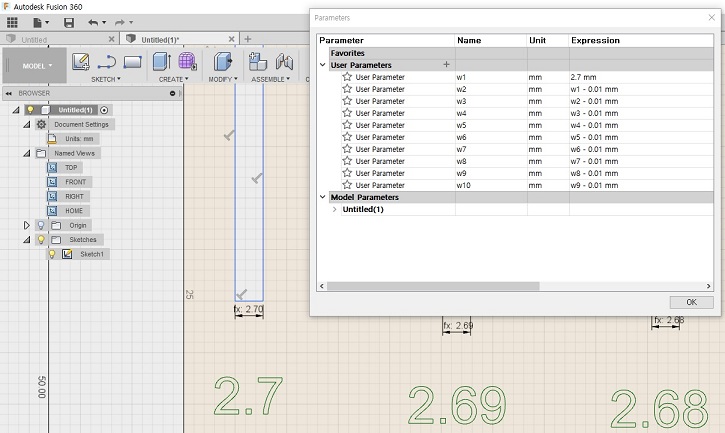The width and height of the screenshot is (725, 433).
Task: Click the horizontal scrollbar in Parameters
Action: click(x=433, y=286)
